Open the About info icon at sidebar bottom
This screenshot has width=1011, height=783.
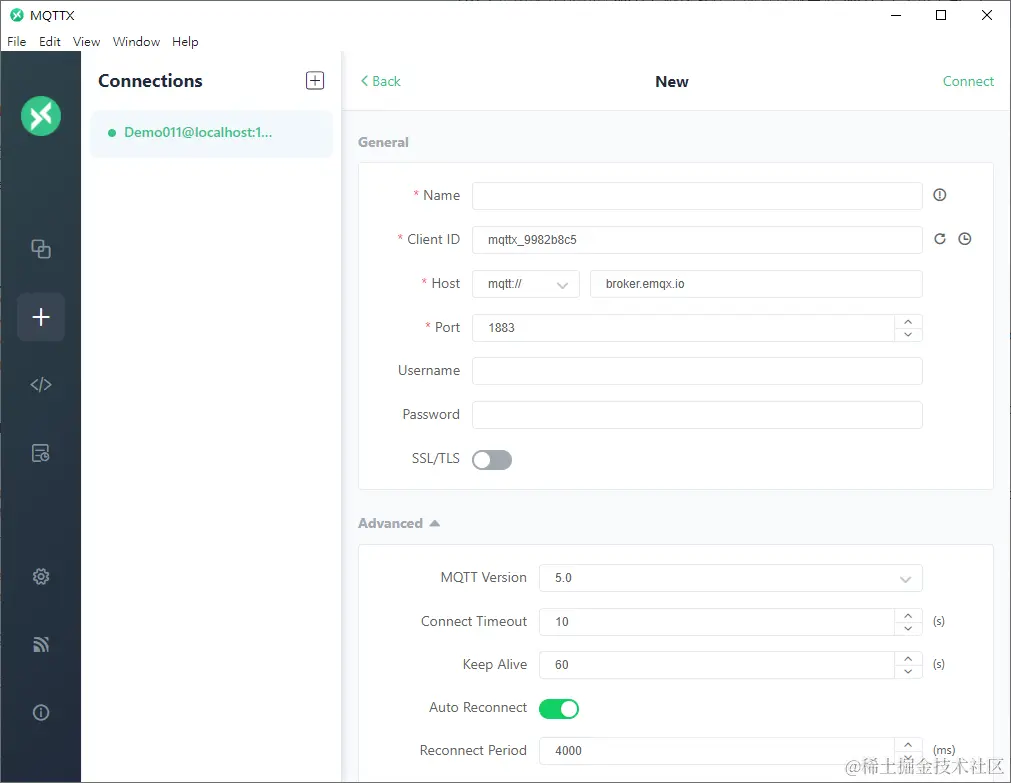(40, 712)
